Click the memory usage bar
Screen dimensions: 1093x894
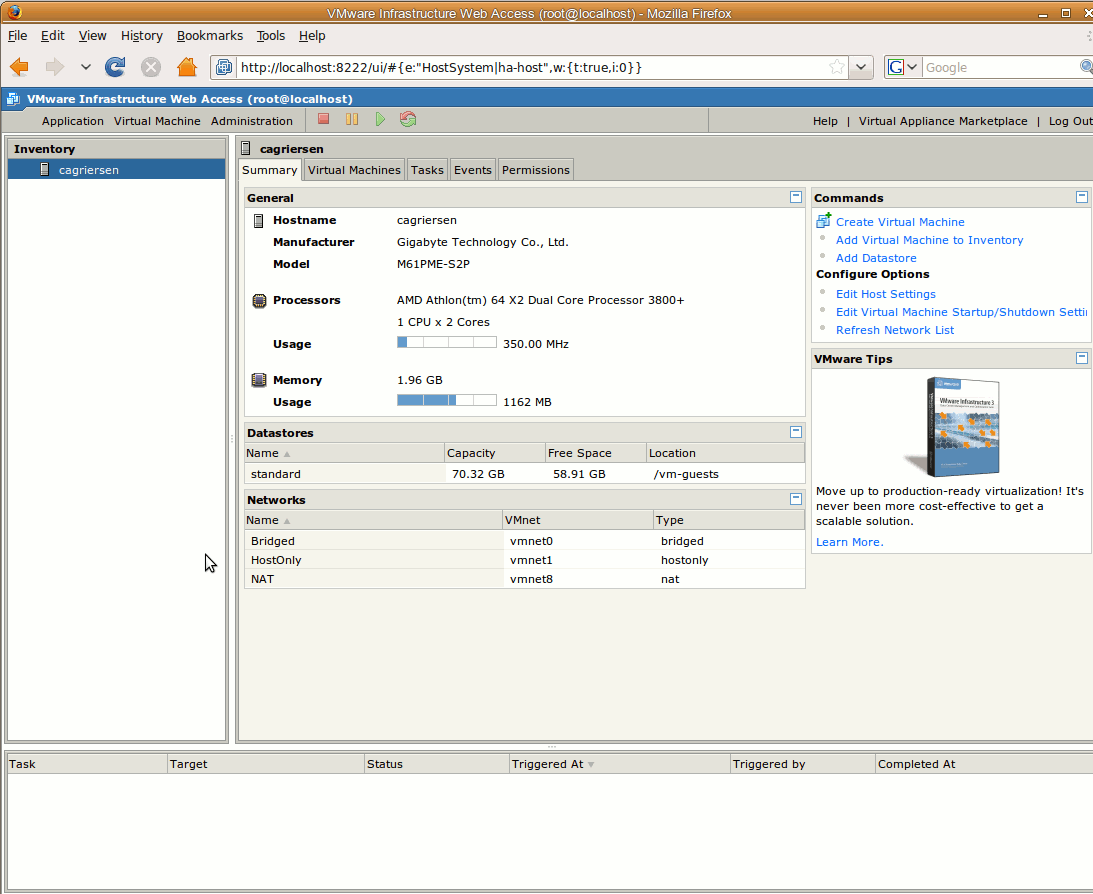coord(447,400)
